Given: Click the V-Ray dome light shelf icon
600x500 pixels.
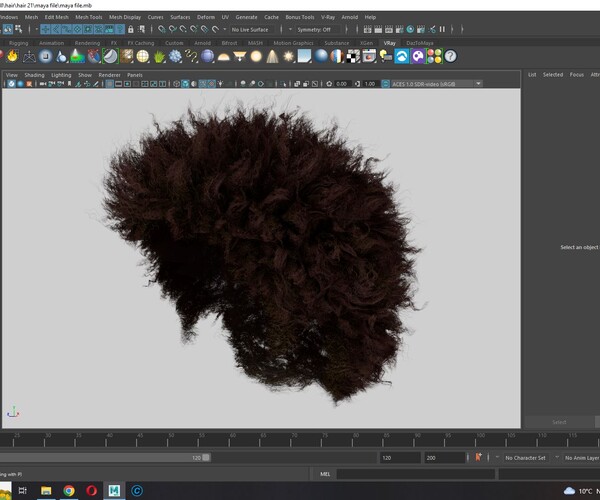Looking at the screenshot, I should click(223, 56).
